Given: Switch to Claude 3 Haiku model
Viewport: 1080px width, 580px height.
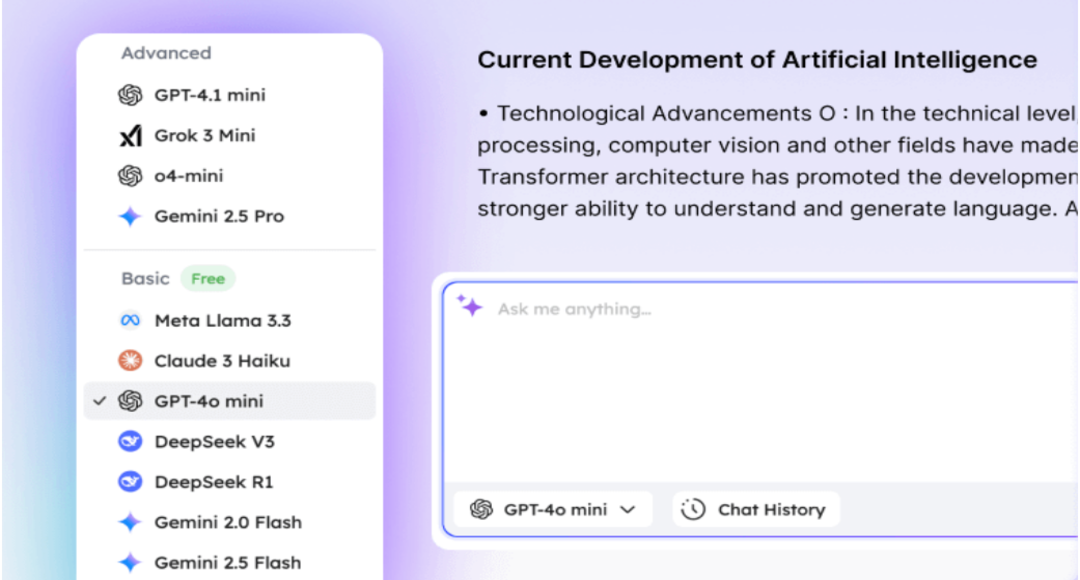Looking at the screenshot, I should [x=221, y=361].
